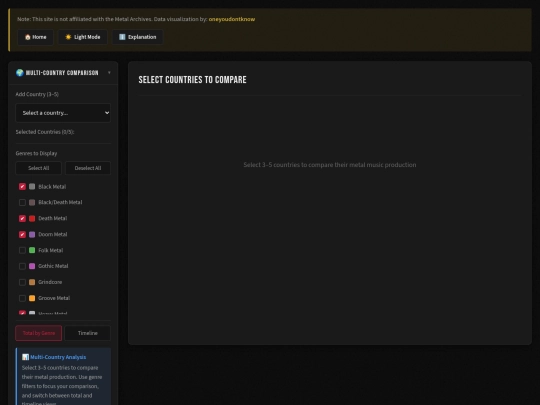Click the Select Countries to Compare heading

(193, 80)
